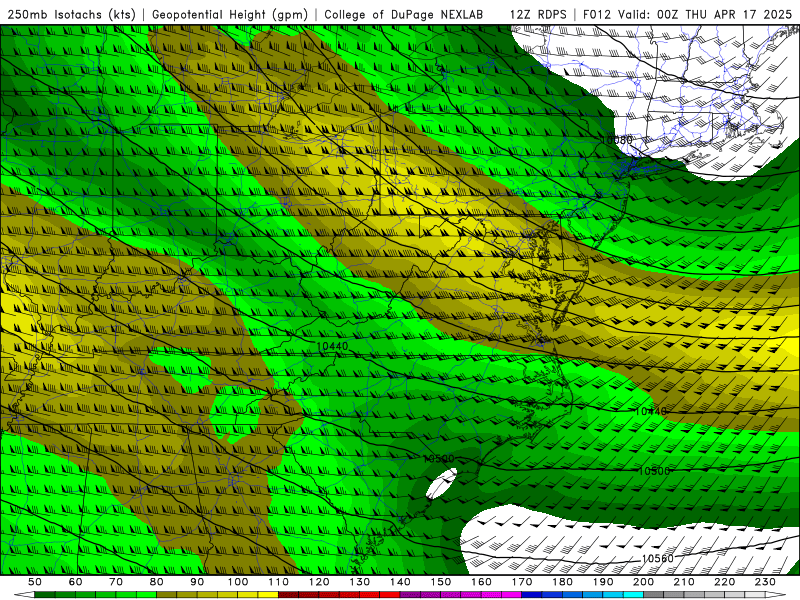800x600 pixels.
Task: Click the 190 value on the color scale
Action: [x=603, y=582]
